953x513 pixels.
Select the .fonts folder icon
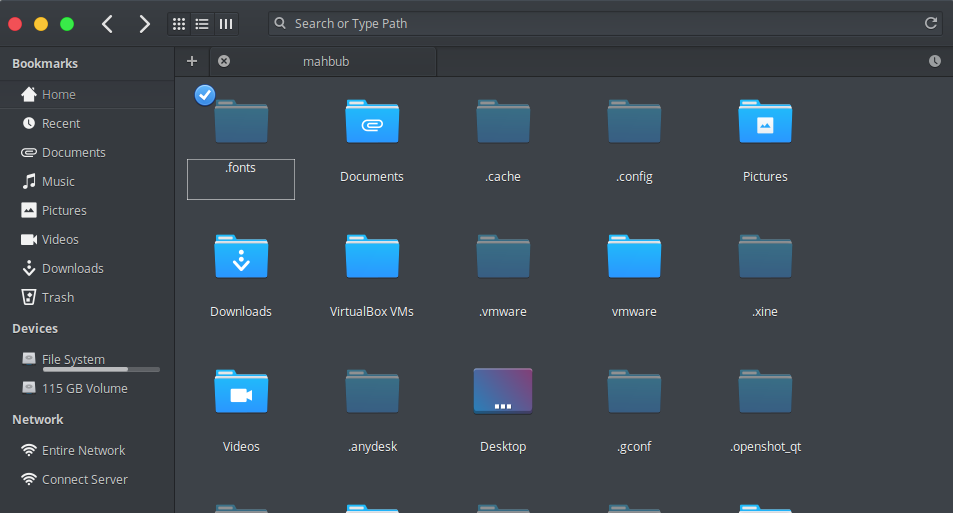241,122
